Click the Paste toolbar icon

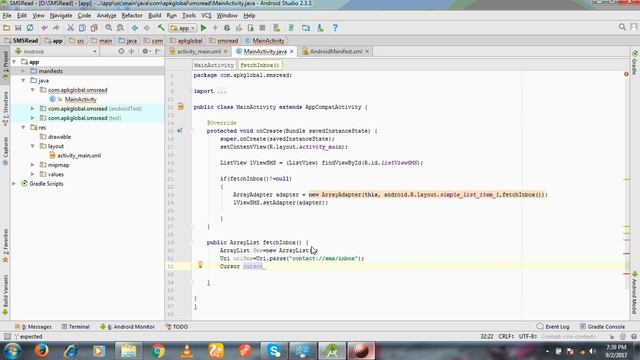[94, 28]
